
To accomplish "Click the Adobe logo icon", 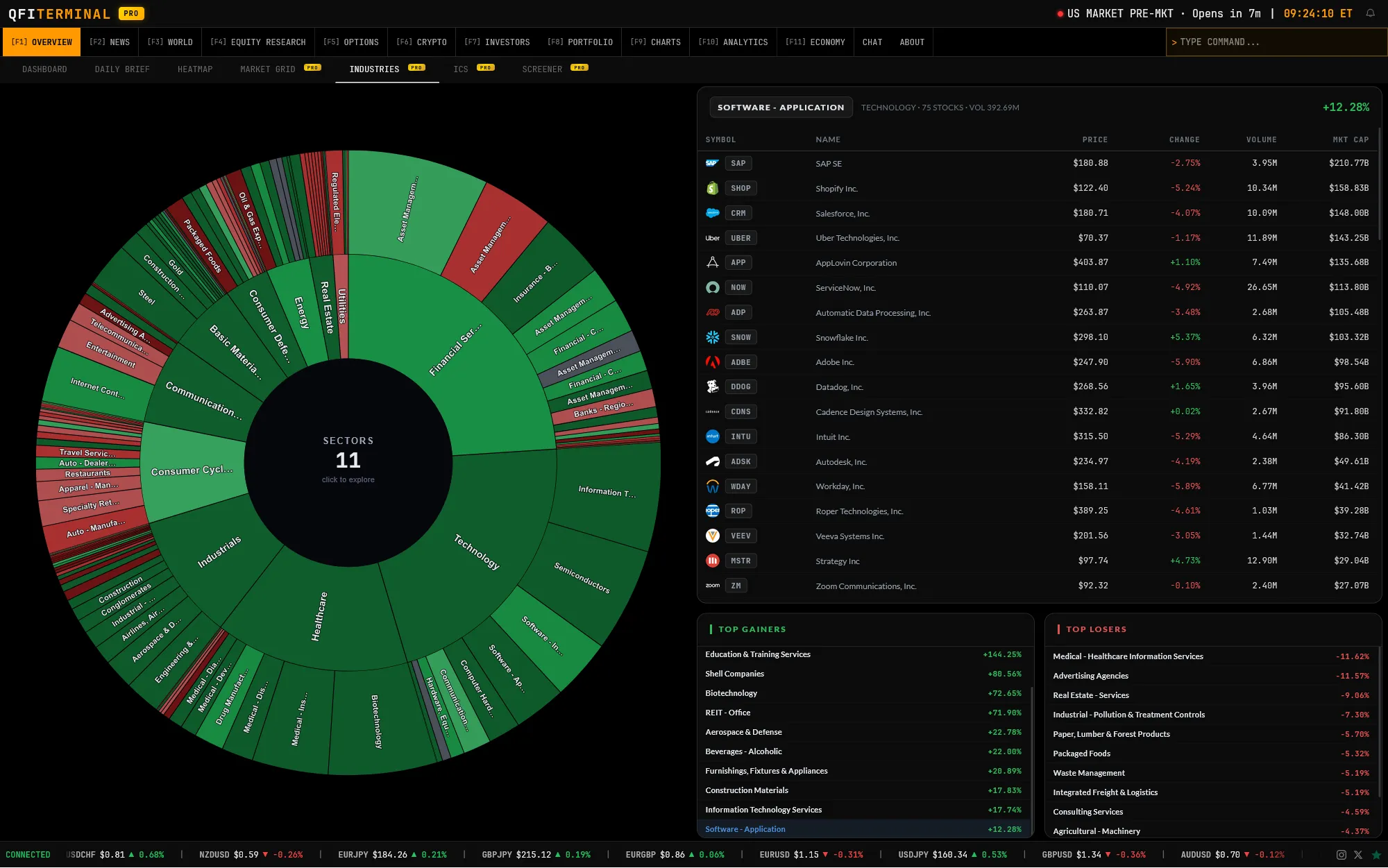I will [712, 362].
